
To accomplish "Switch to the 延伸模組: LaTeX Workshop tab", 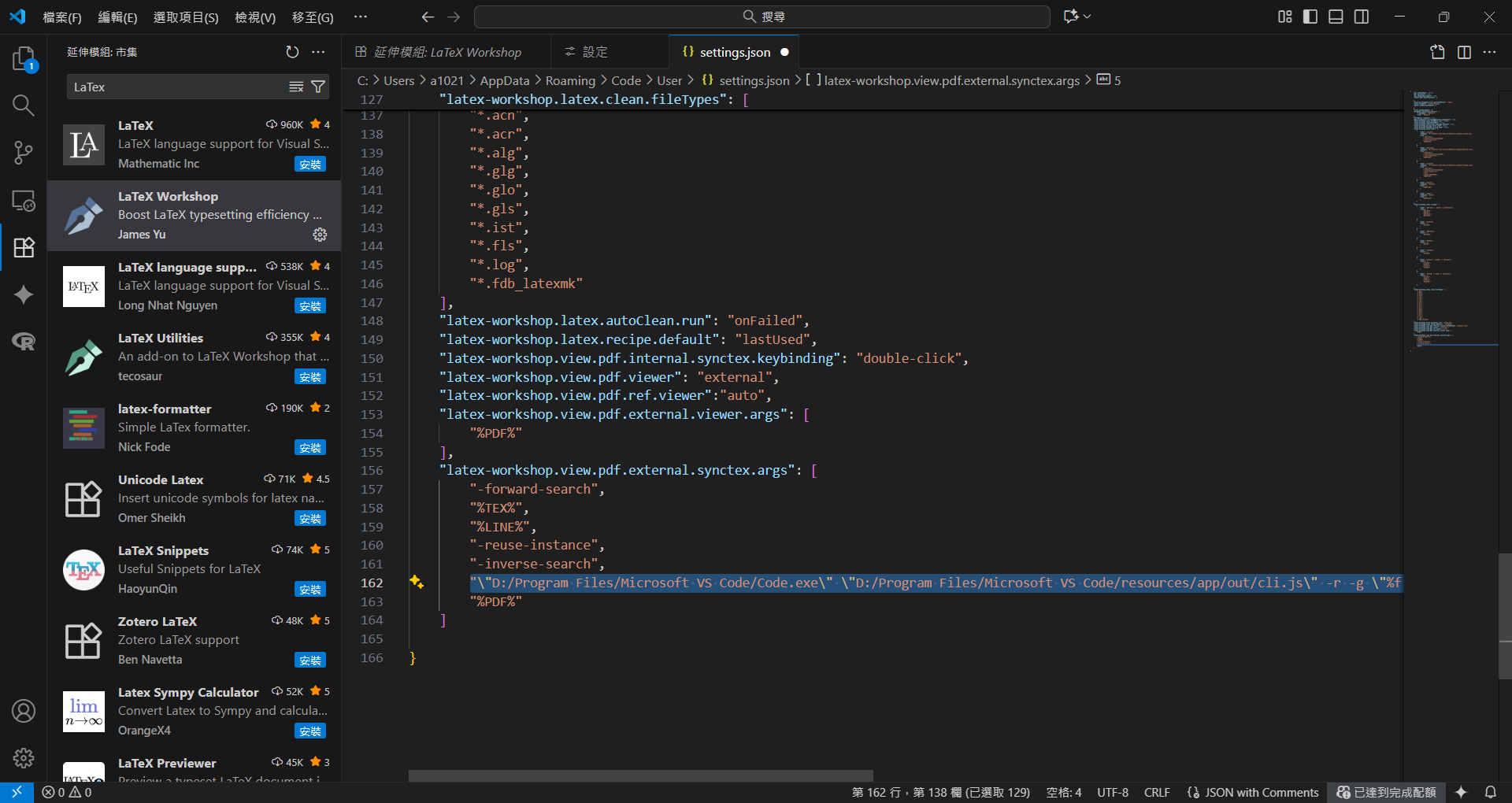I will (x=446, y=52).
